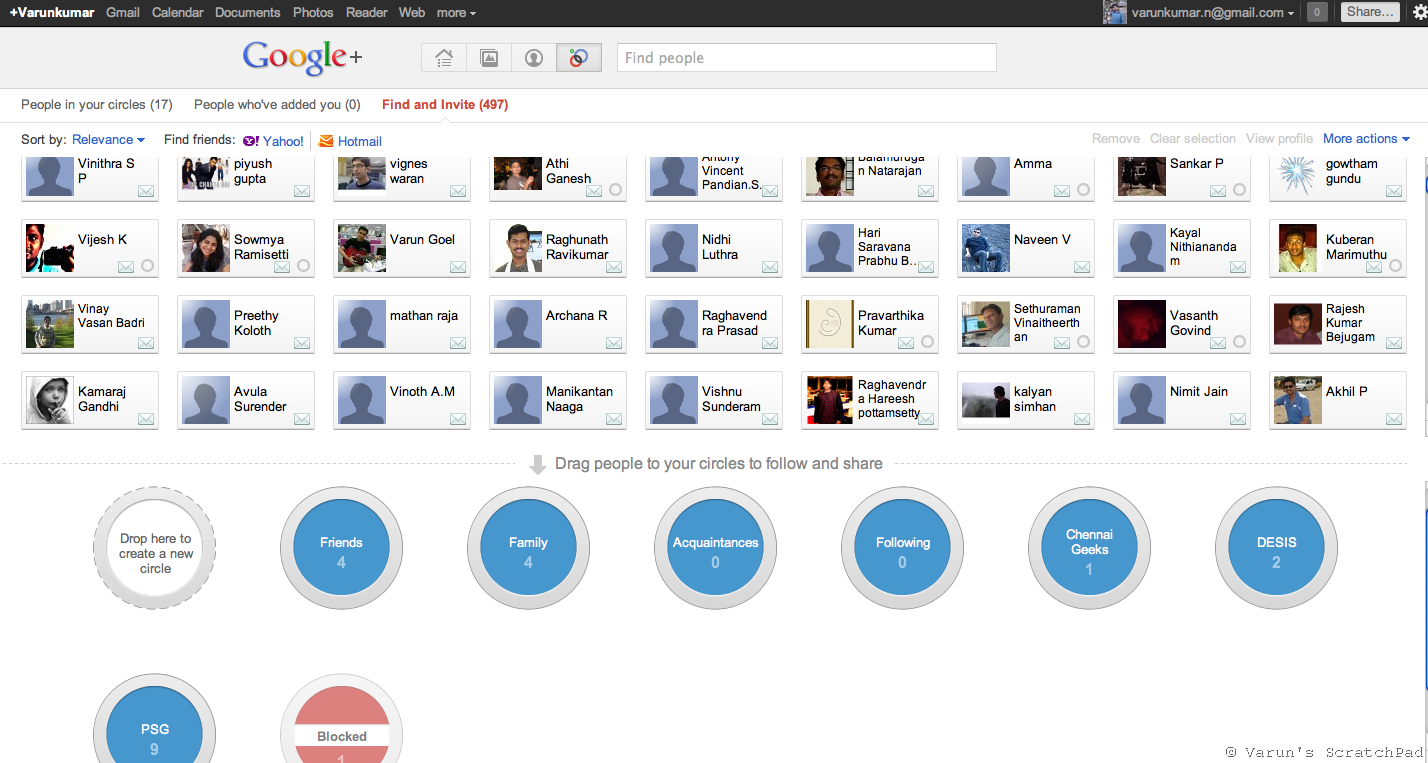1428x763 pixels.
Task: Click the Clear selection link
Action: [x=1193, y=139]
